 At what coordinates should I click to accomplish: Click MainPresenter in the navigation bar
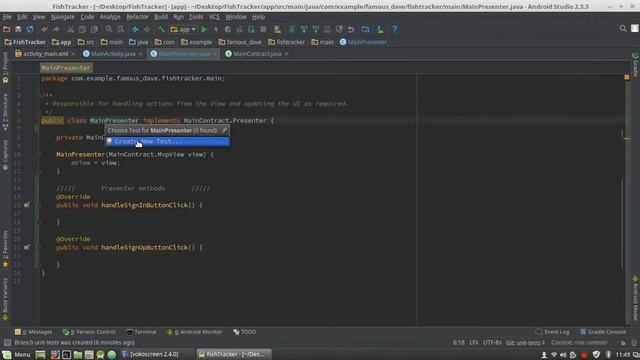coord(363,42)
